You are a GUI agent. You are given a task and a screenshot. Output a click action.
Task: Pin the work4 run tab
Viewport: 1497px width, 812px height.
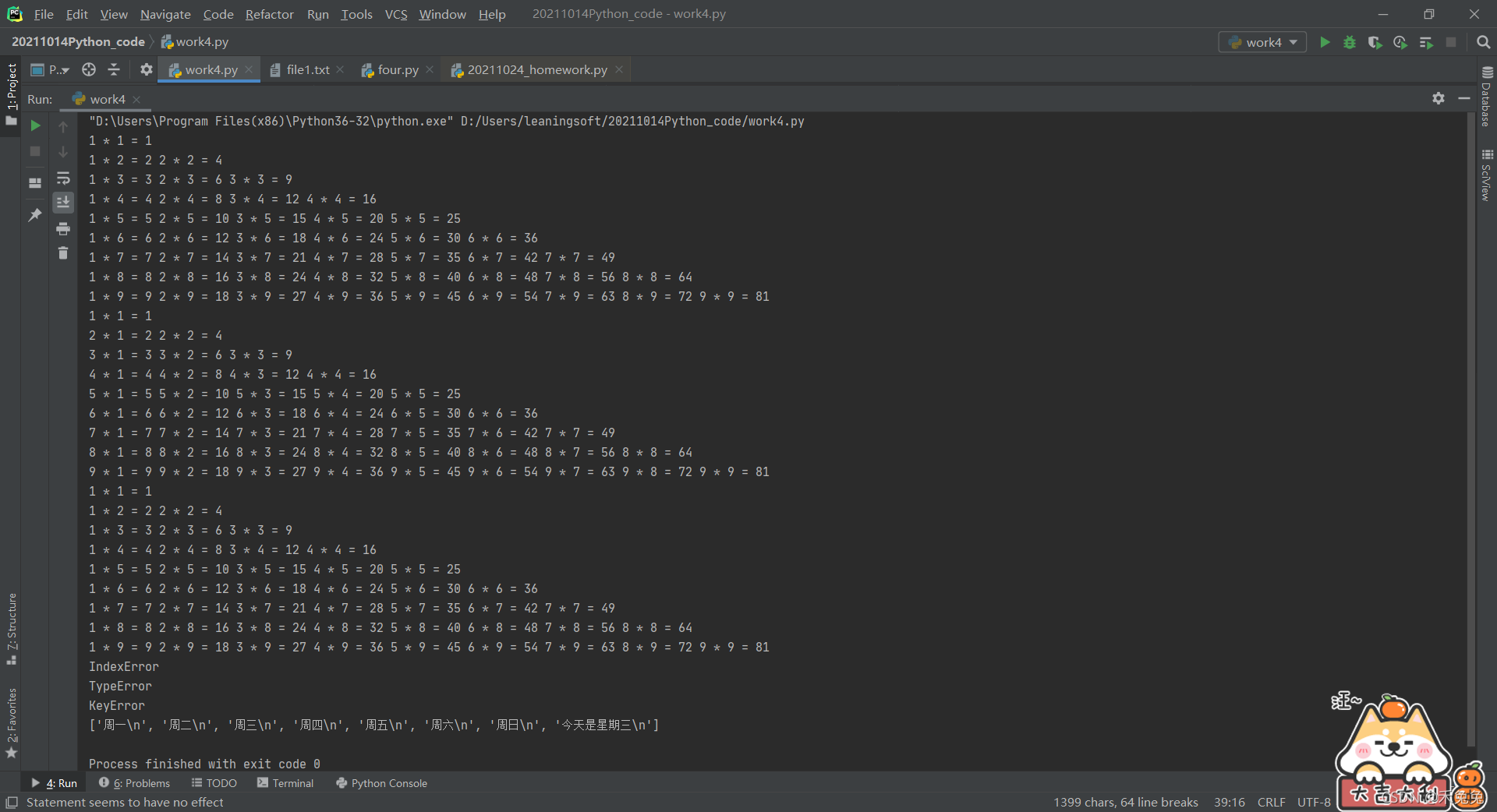(34, 215)
